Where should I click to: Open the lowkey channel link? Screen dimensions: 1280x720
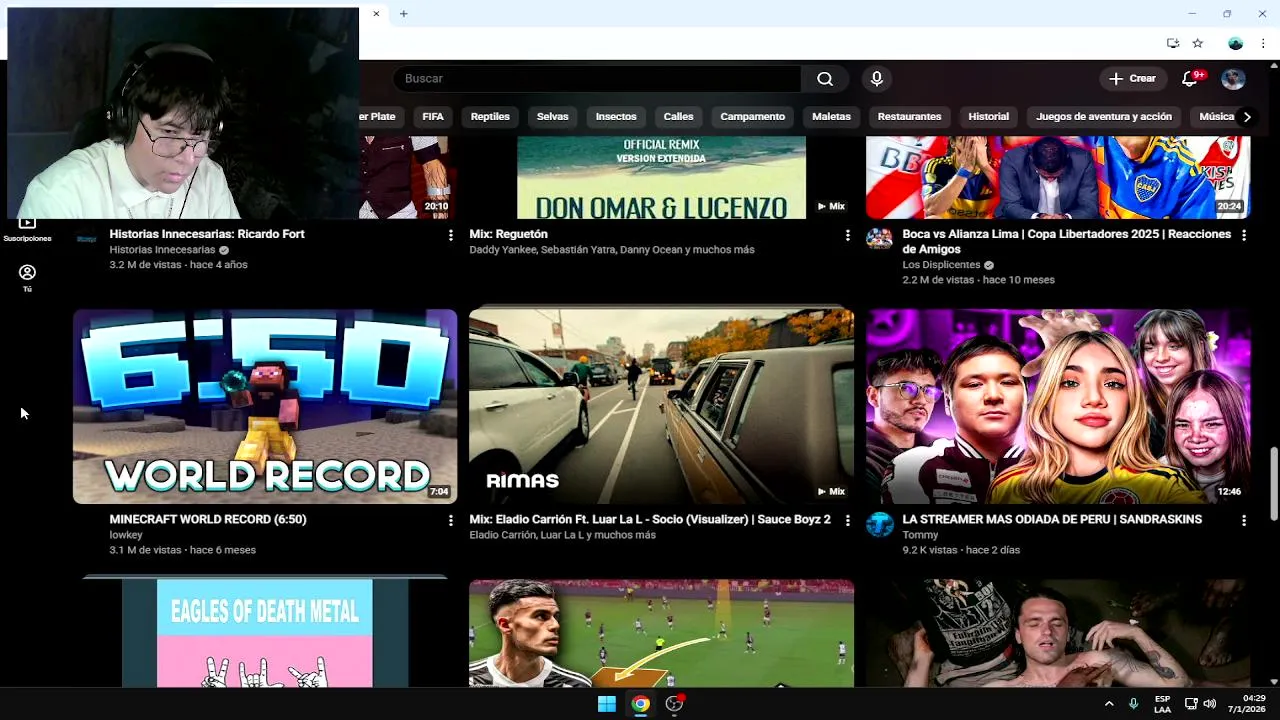tap(126, 535)
